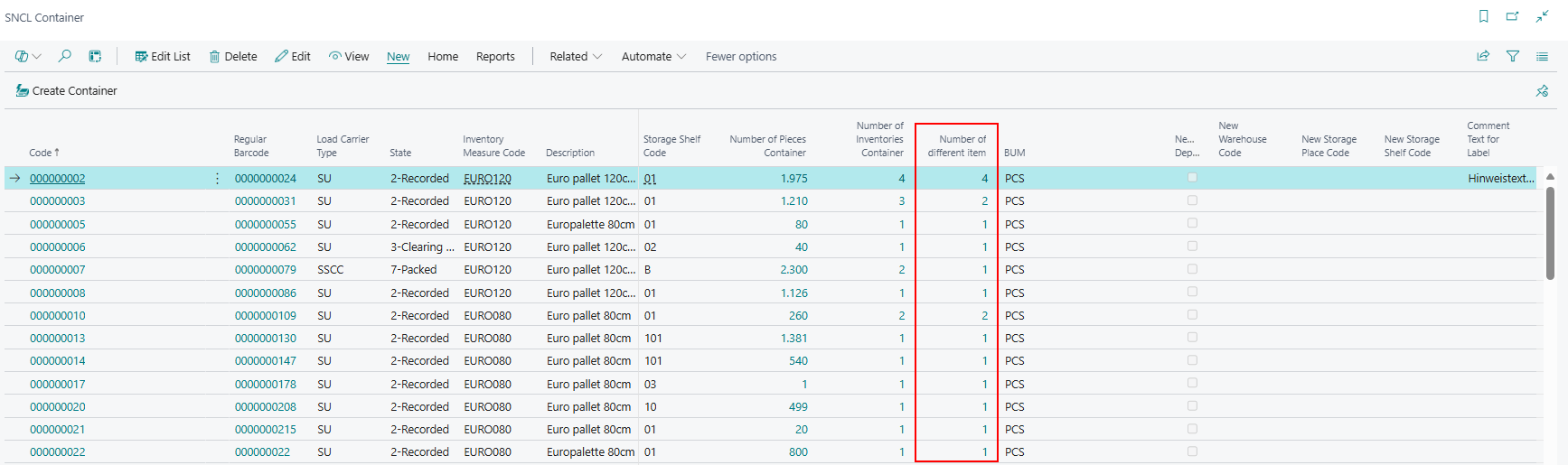Click the Analyze mode icon in toolbar
Image resolution: width=1568 pixels, height=465 pixels.
95,56
